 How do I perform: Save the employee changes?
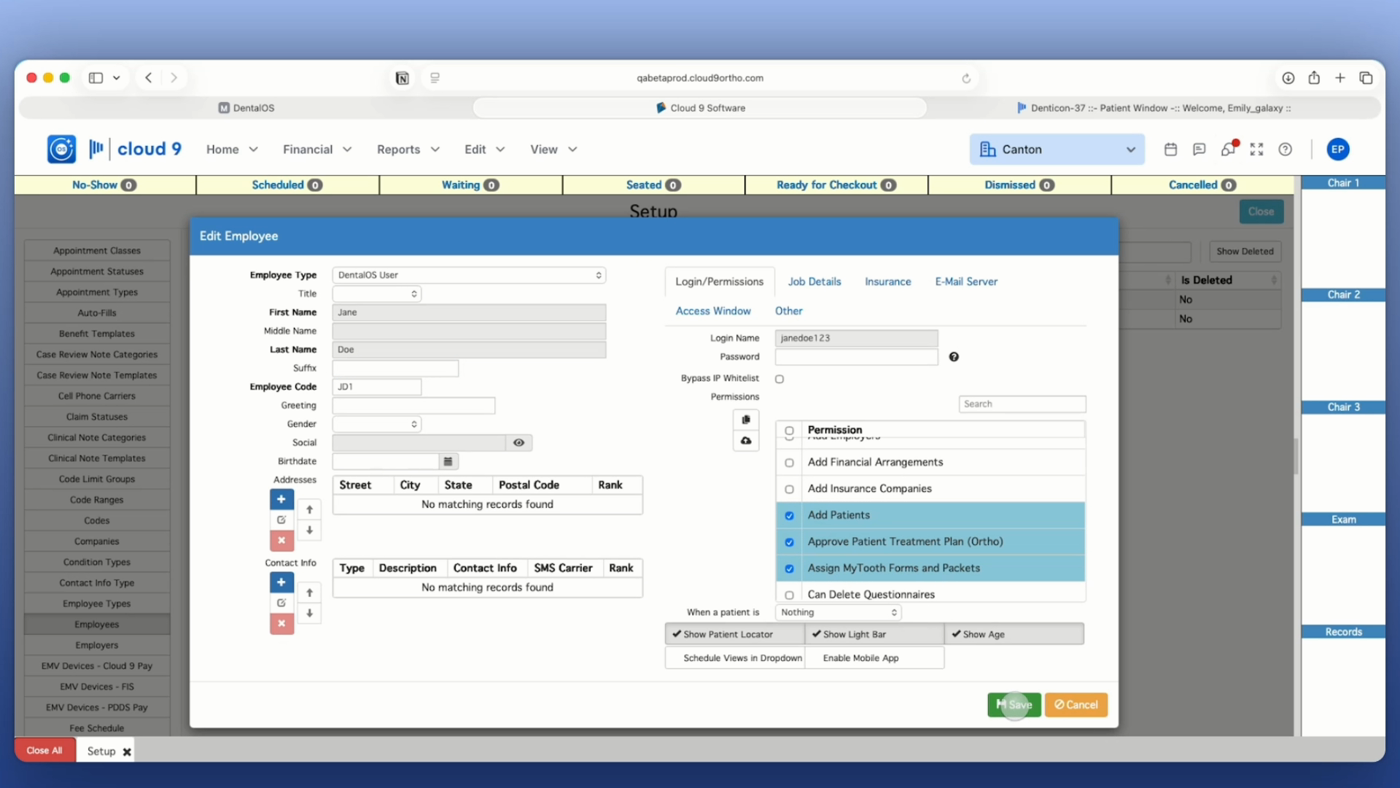pyautogui.click(x=1014, y=705)
